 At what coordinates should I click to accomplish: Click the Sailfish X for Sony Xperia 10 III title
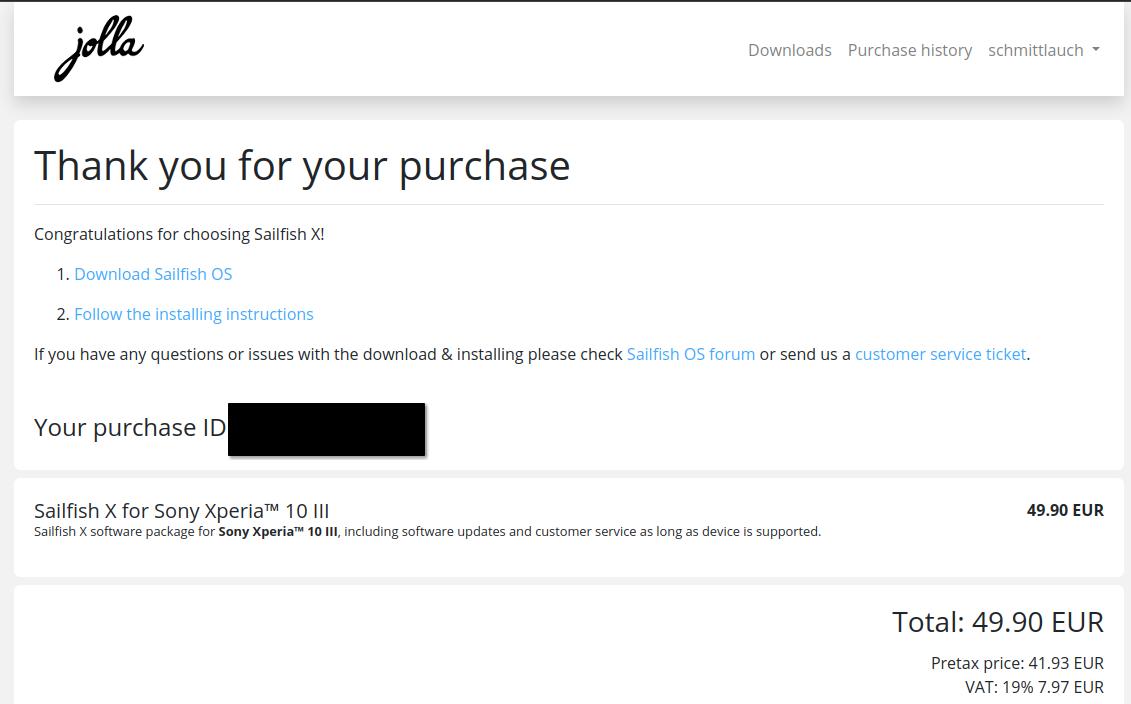pyautogui.click(x=182, y=511)
